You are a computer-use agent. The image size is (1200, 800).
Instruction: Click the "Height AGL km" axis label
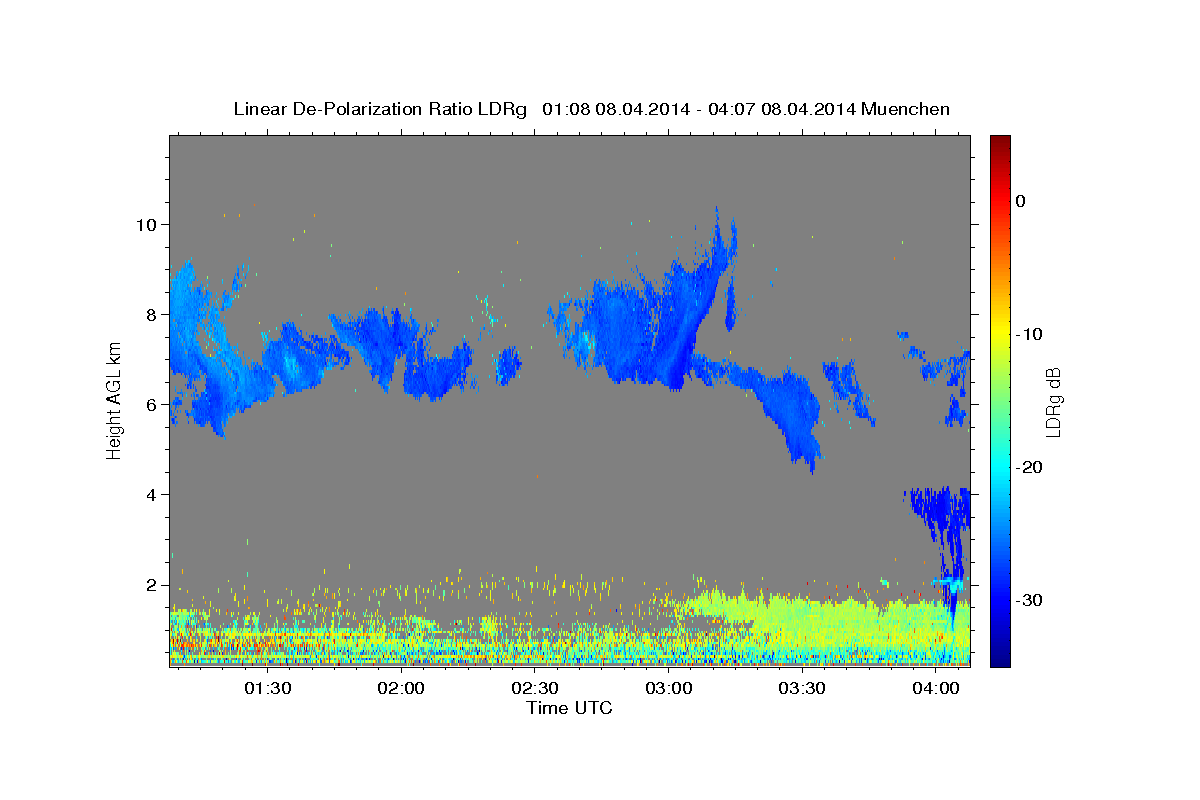click(114, 401)
